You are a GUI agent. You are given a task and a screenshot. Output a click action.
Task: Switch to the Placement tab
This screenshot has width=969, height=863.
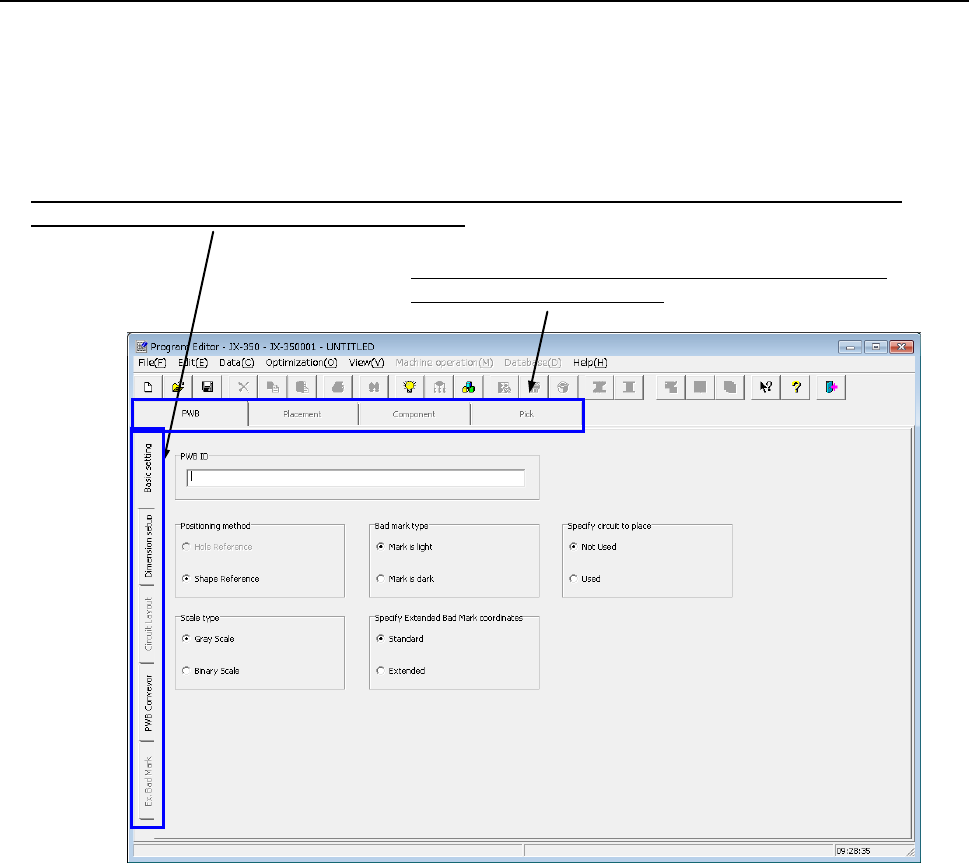pyautogui.click(x=302, y=414)
